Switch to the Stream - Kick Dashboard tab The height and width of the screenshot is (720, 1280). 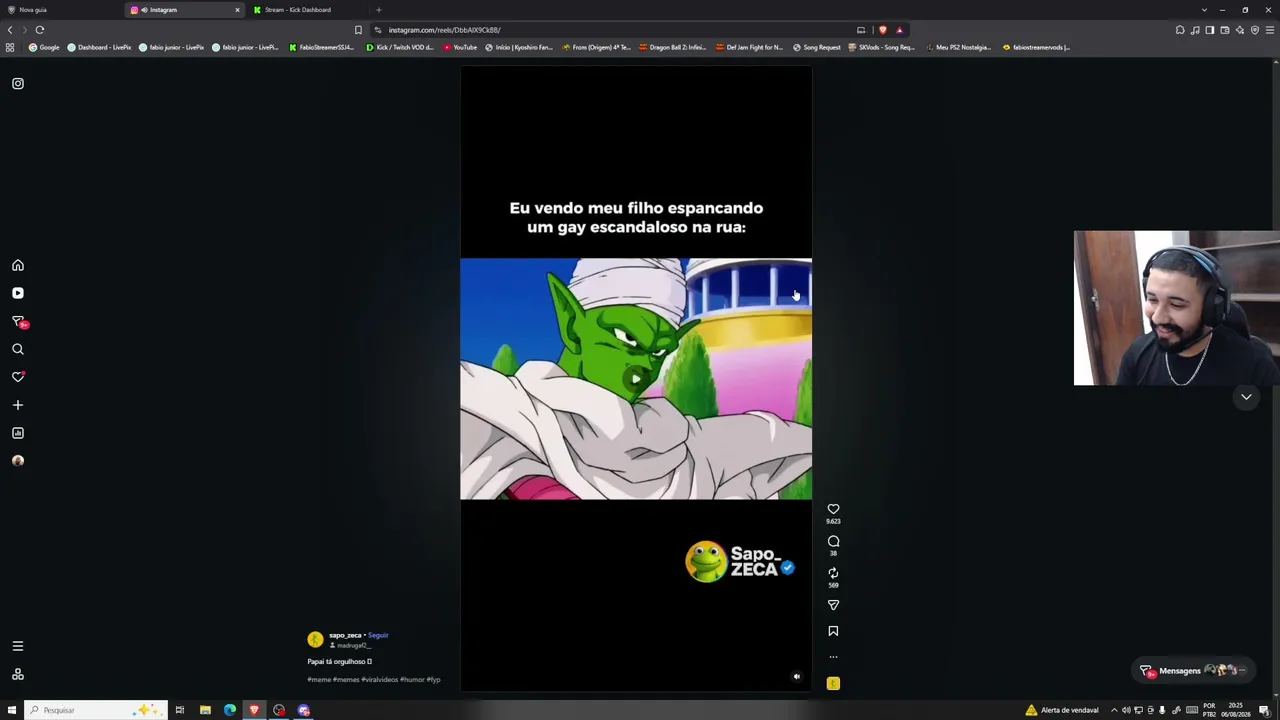pos(310,10)
